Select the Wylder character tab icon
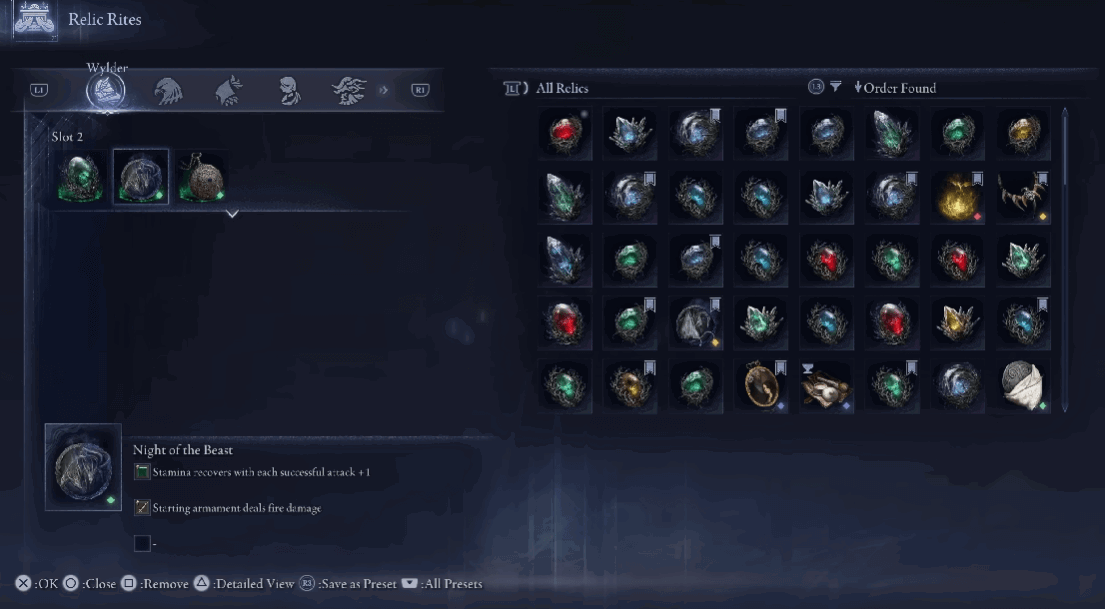 (106, 91)
